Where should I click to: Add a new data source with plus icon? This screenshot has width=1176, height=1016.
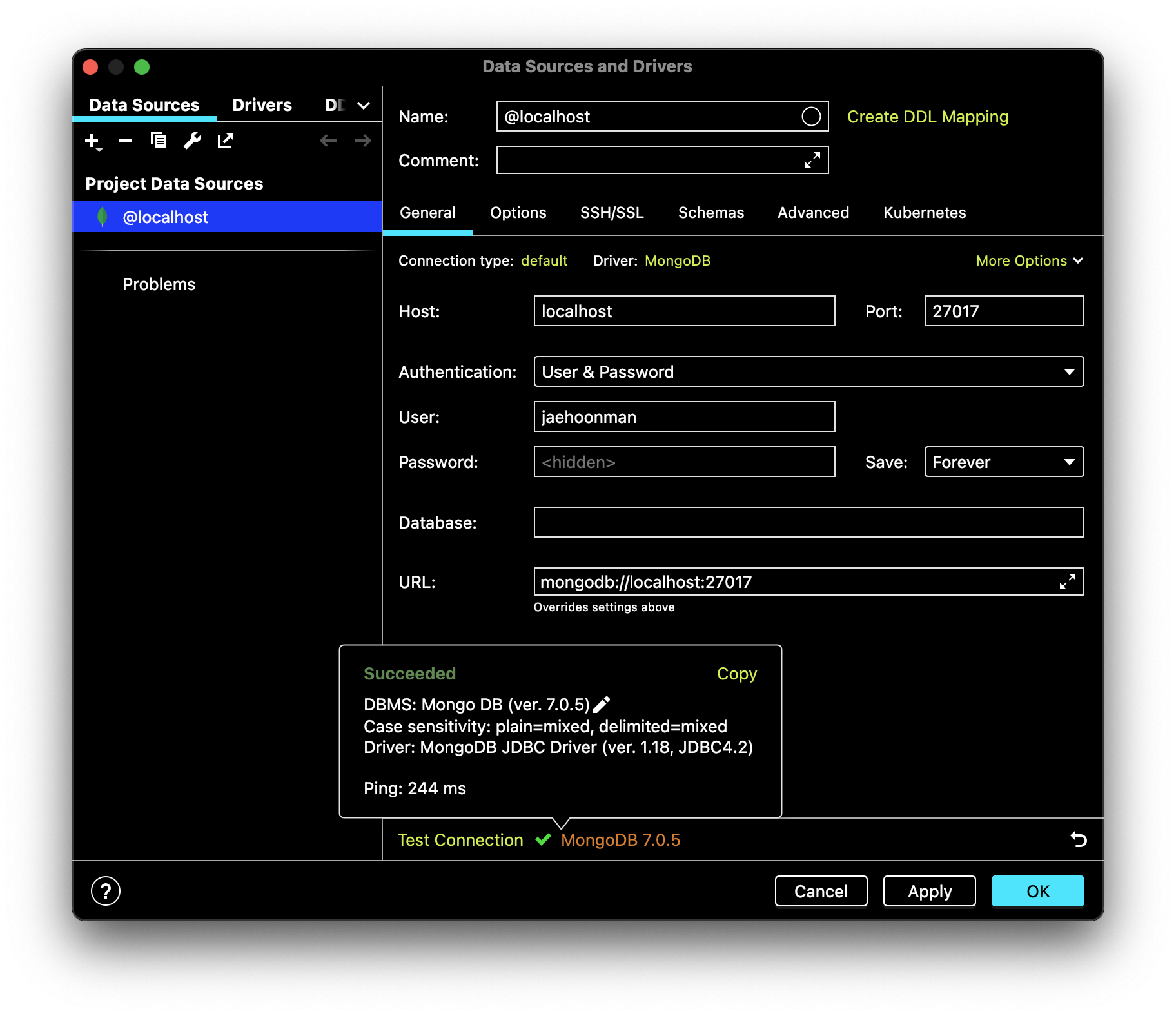93,141
